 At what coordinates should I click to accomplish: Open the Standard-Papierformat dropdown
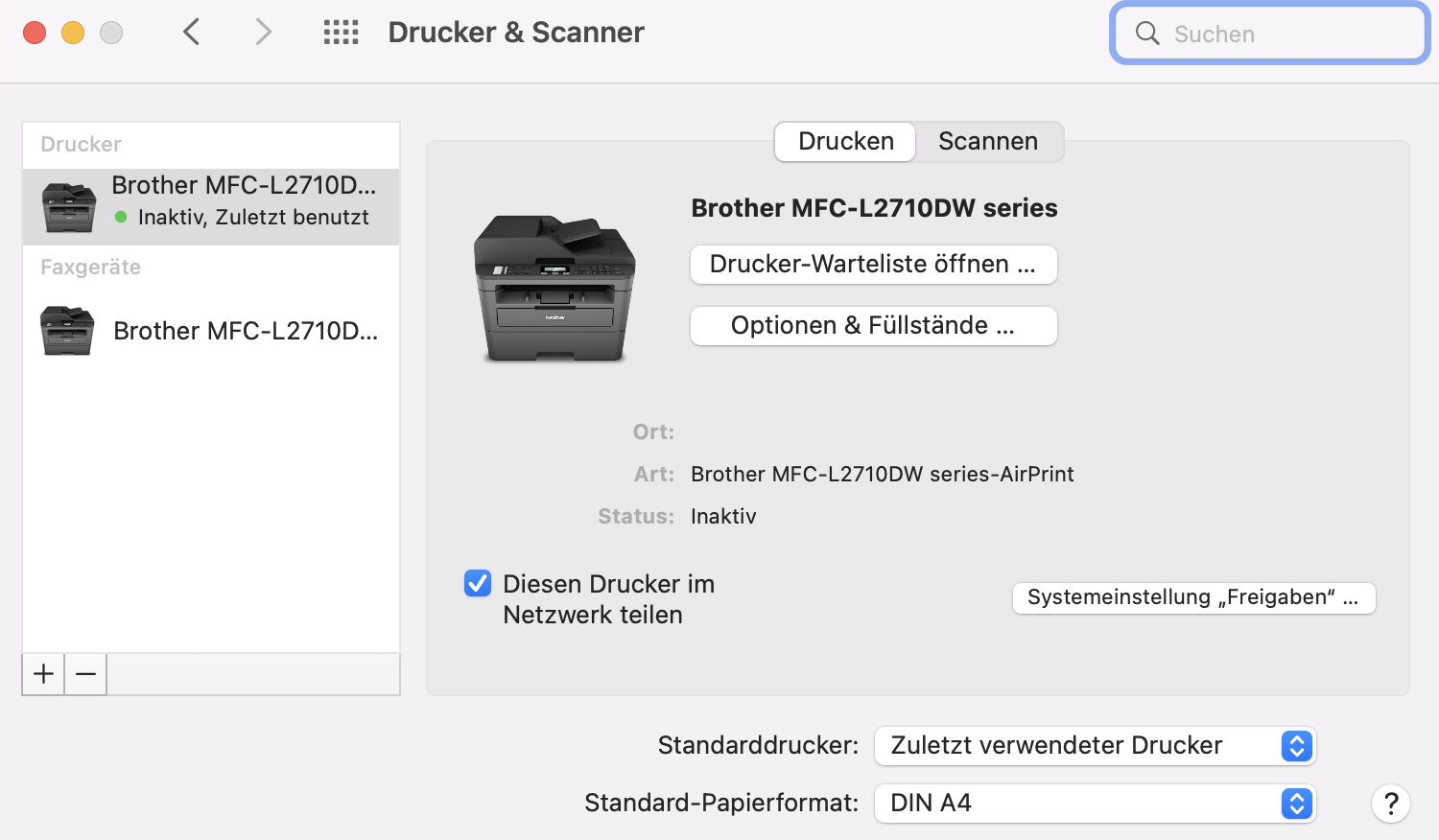tap(1095, 804)
